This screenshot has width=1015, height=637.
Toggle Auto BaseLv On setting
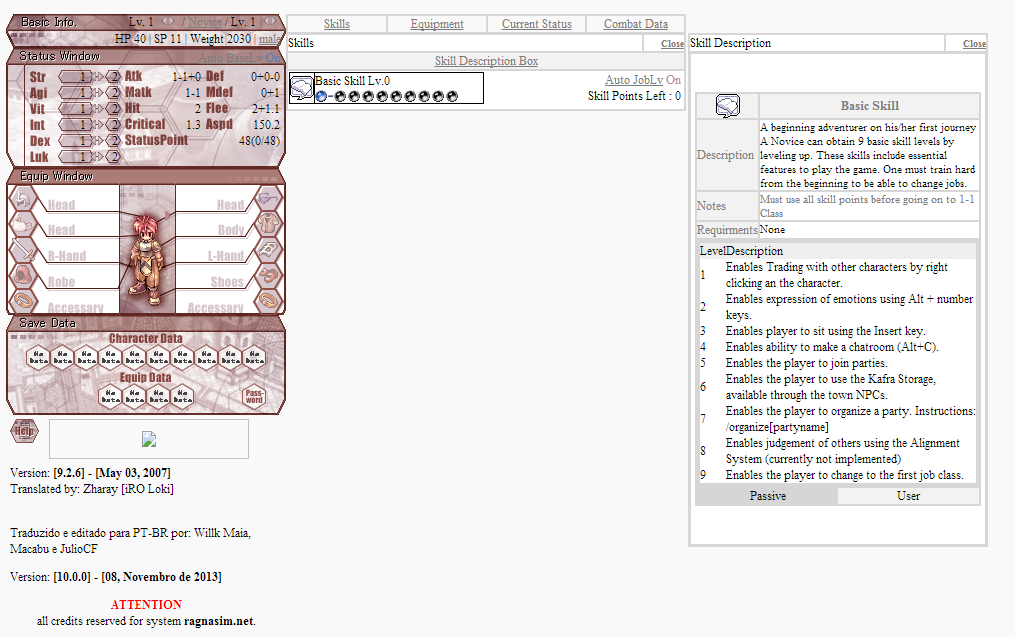pyautogui.click(x=240, y=58)
